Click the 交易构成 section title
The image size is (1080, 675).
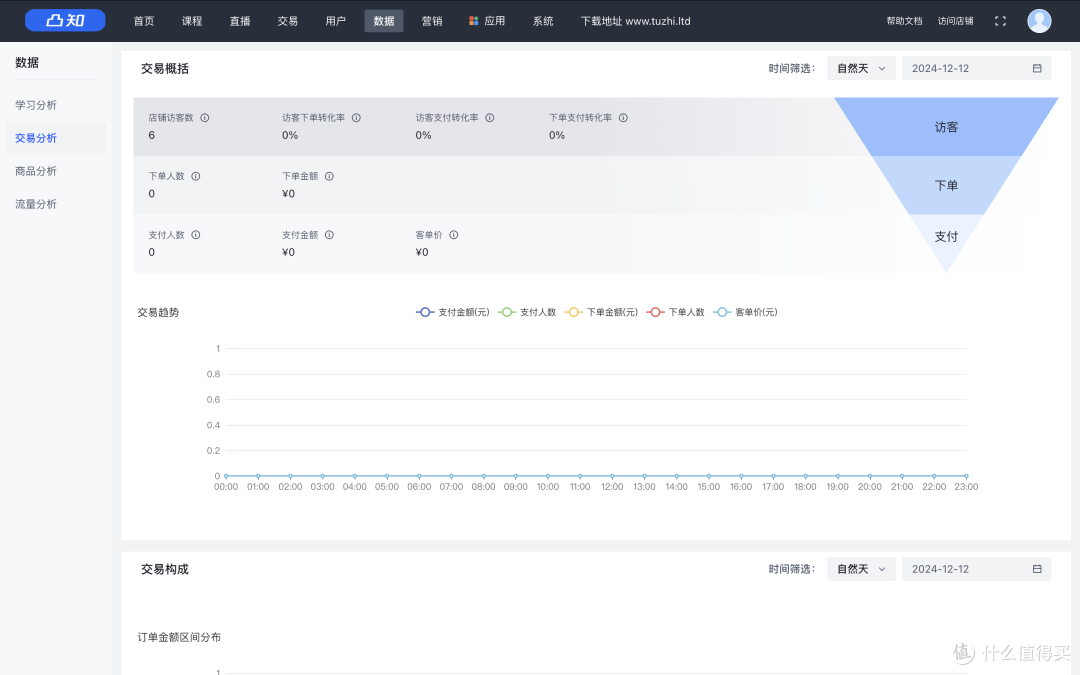[x=165, y=569]
